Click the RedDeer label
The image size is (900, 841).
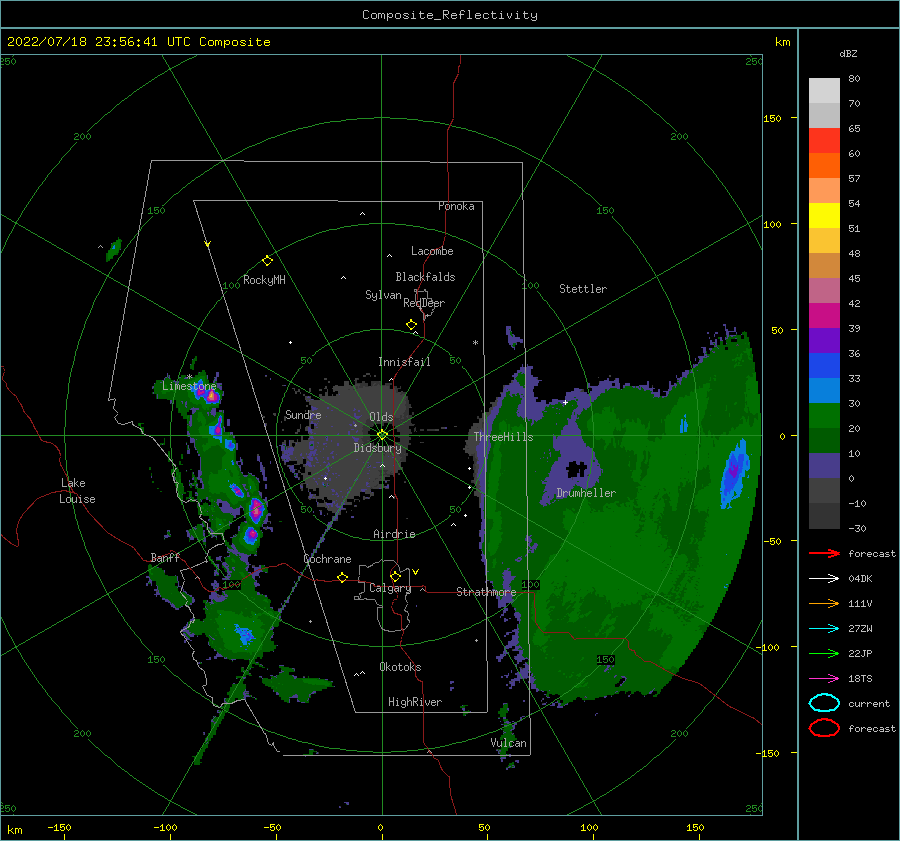424,303
